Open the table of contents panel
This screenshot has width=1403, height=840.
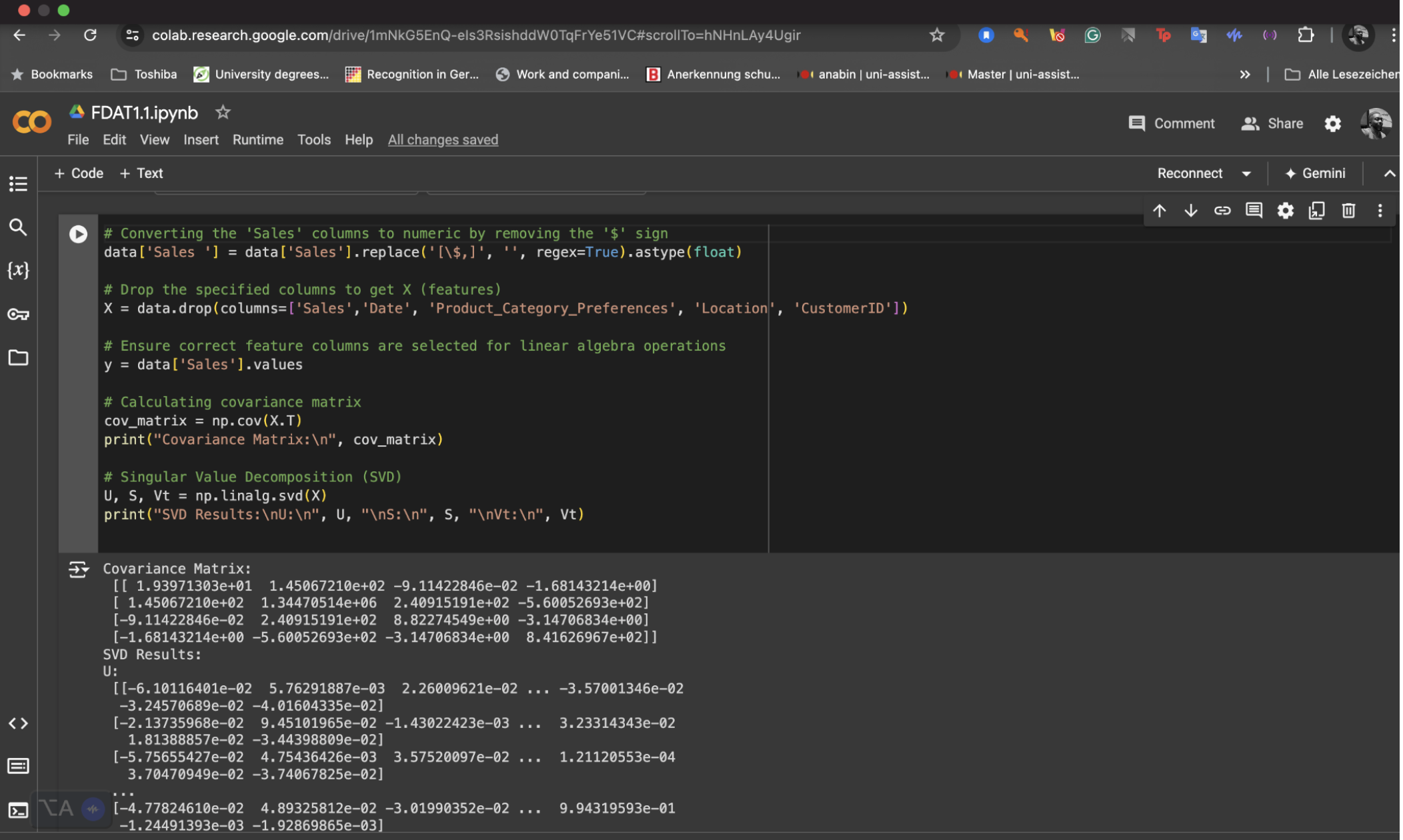pyautogui.click(x=18, y=183)
